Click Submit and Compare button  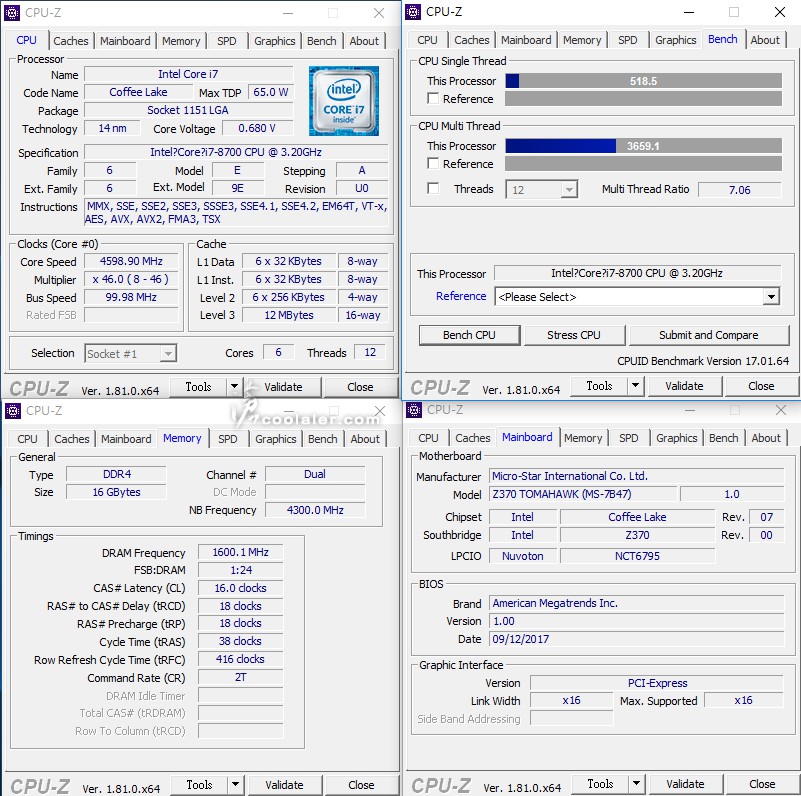click(x=709, y=335)
